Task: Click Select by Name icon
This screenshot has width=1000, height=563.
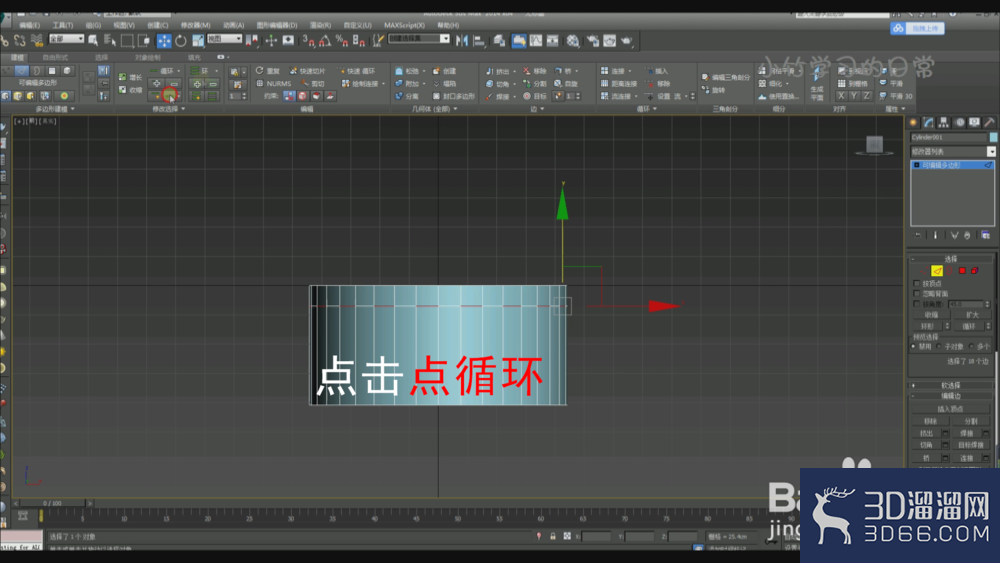Action: point(110,41)
